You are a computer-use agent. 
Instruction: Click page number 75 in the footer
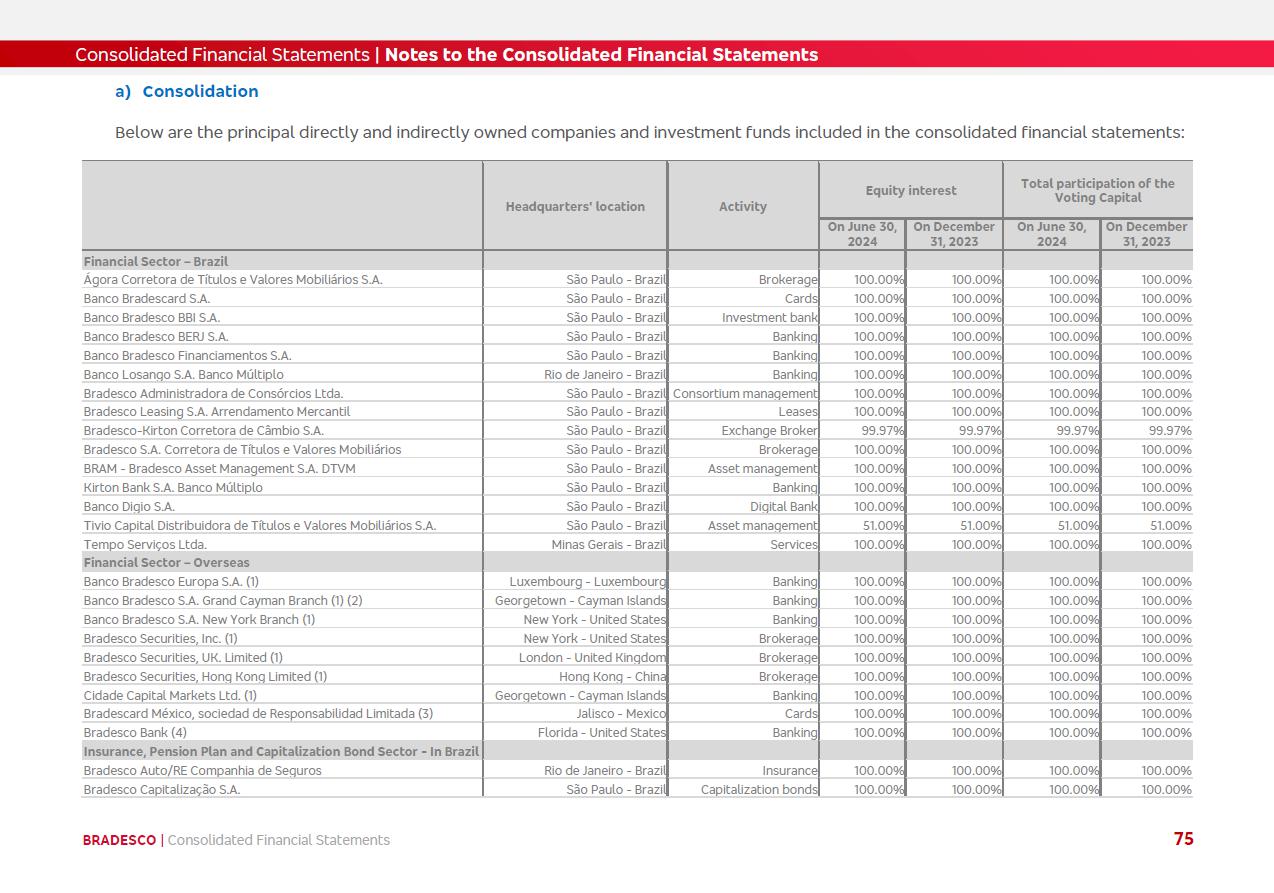pos(1183,839)
